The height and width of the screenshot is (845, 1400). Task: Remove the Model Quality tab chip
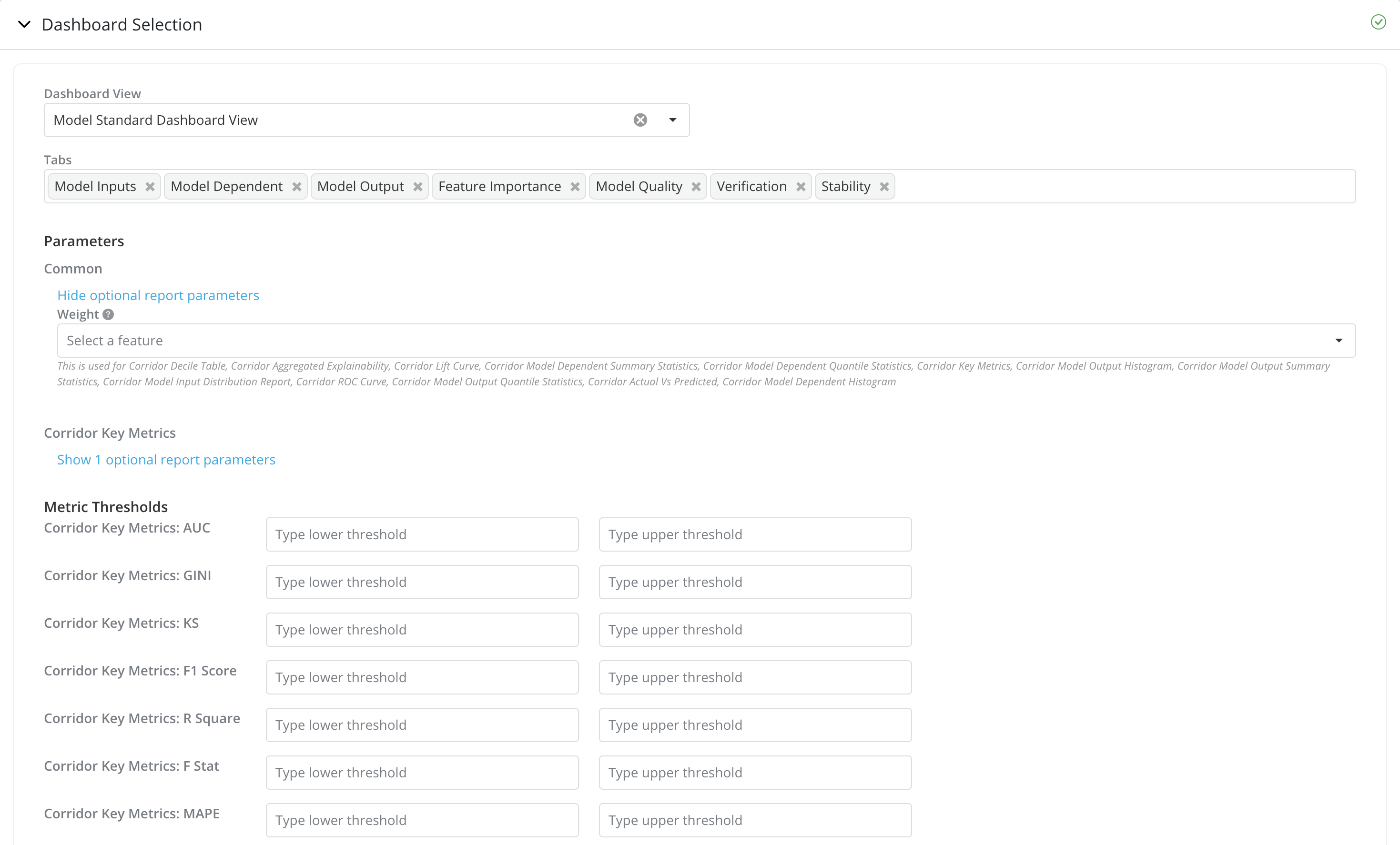[696, 187]
